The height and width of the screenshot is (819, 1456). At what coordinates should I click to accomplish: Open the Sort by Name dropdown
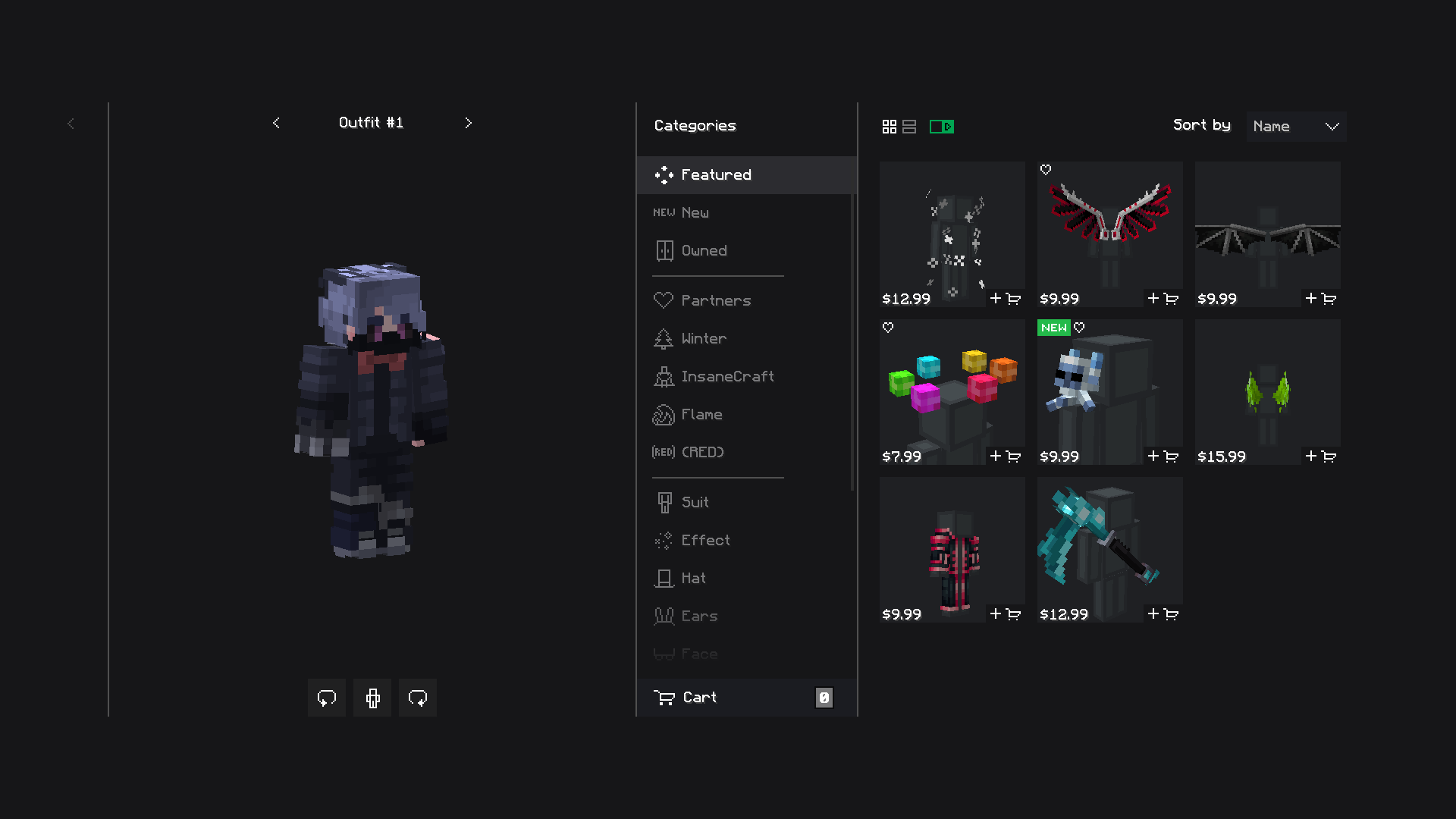point(1297,125)
